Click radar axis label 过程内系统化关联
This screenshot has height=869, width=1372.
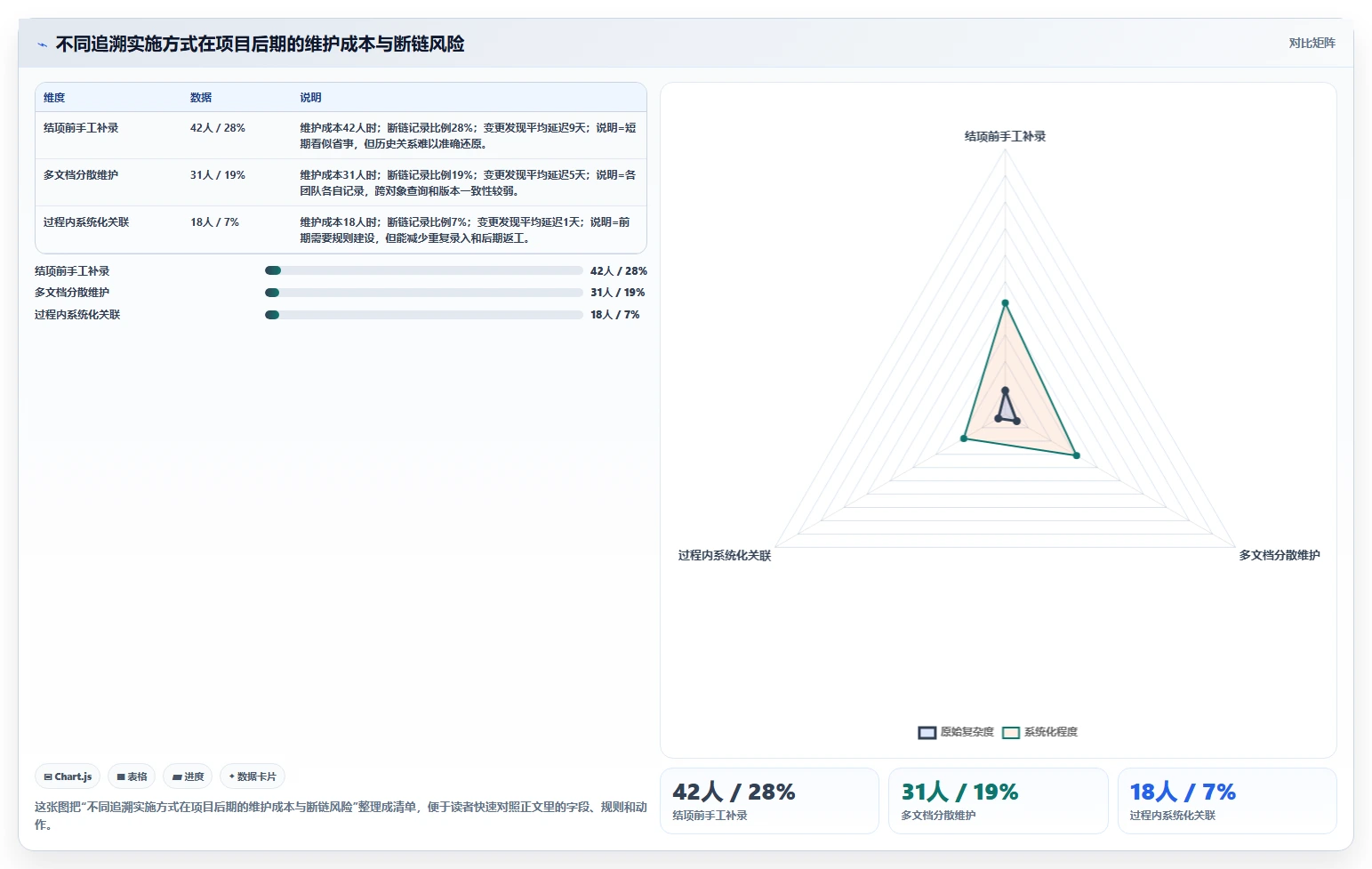[x=725, y=555]
